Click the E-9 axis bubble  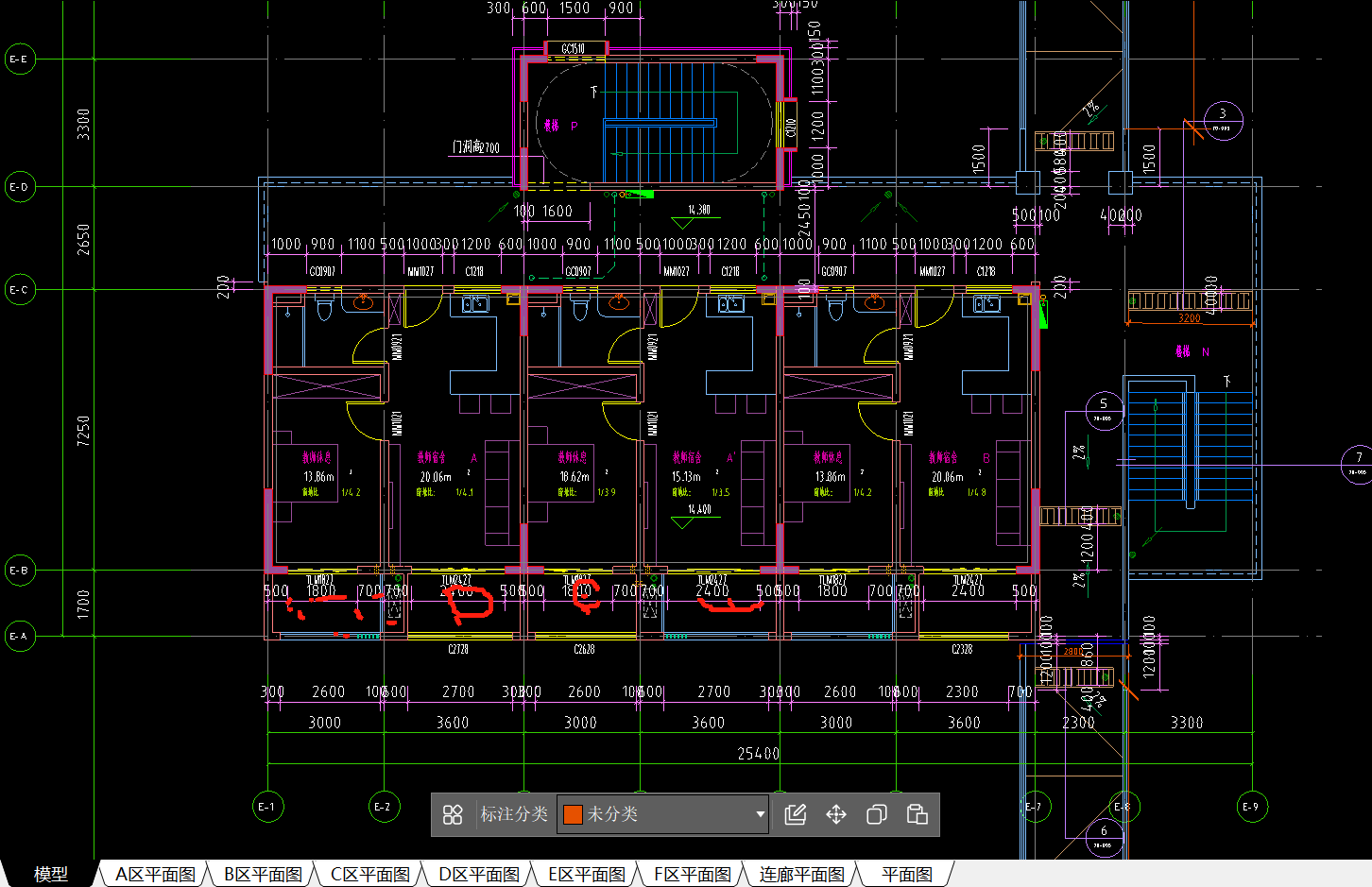point(1252,807)
